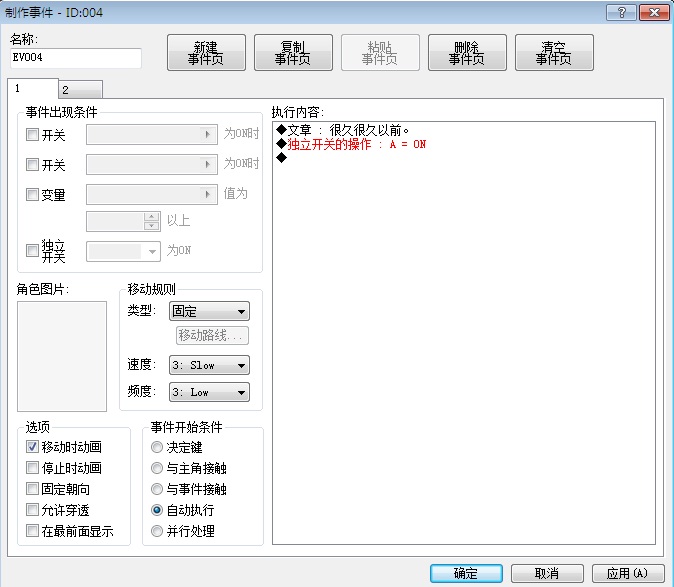Select the 自动执行 radio button
Screen dimensions: 674x587
click(x=157, y=510)
